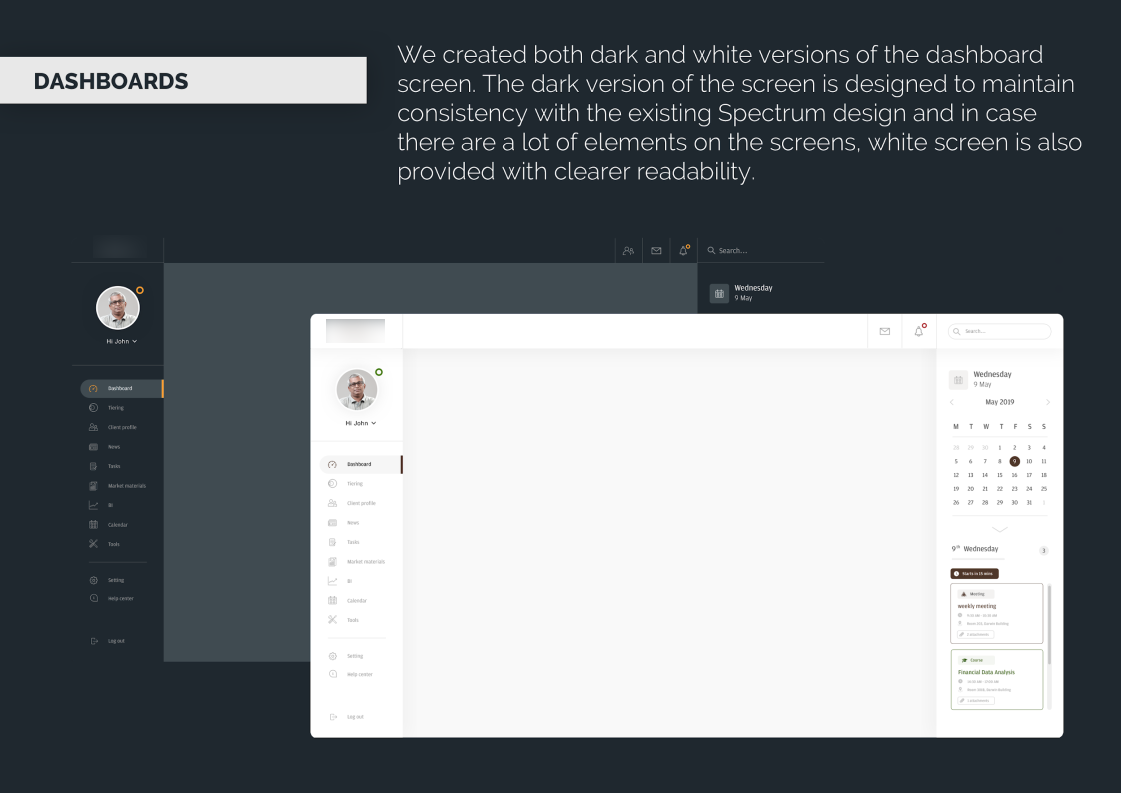The width and height of the screenshot is (1121, 793).
Task: Click the Tools icon in the white sidebar
Action: 333,620
